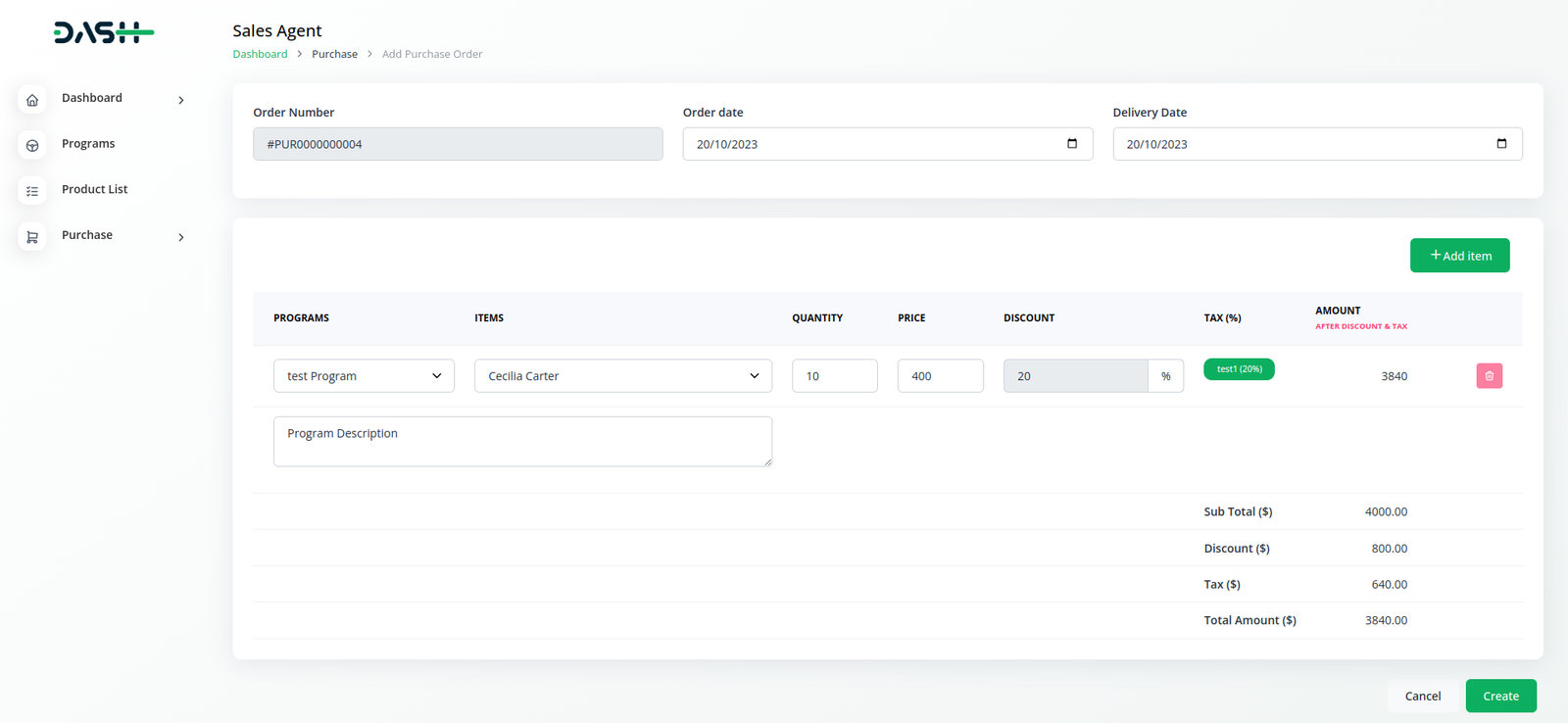Expand the Dashboard sidebar chevron
The width and height of the screenshot is (1568, 723).
coord(181,100)
